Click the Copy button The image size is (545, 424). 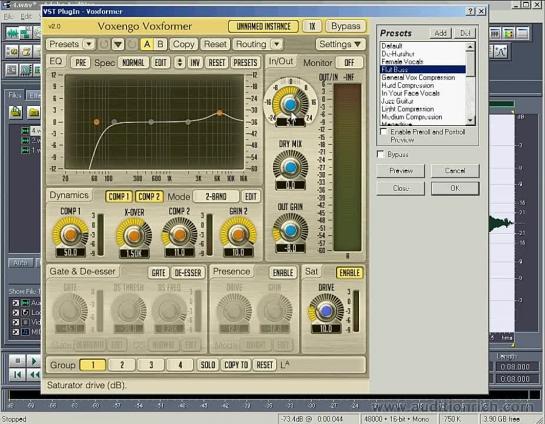click(184, 44)
